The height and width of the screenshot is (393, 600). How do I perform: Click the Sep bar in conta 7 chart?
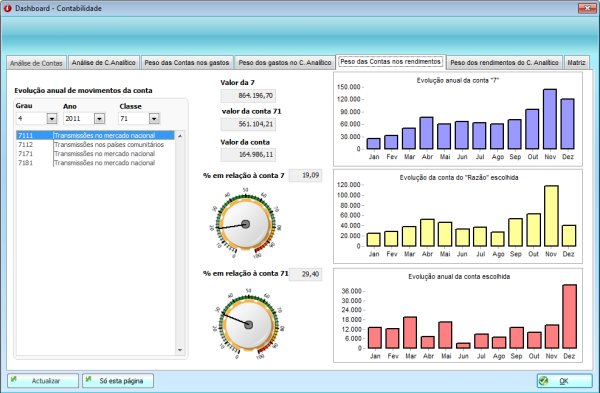click(515, 134)
